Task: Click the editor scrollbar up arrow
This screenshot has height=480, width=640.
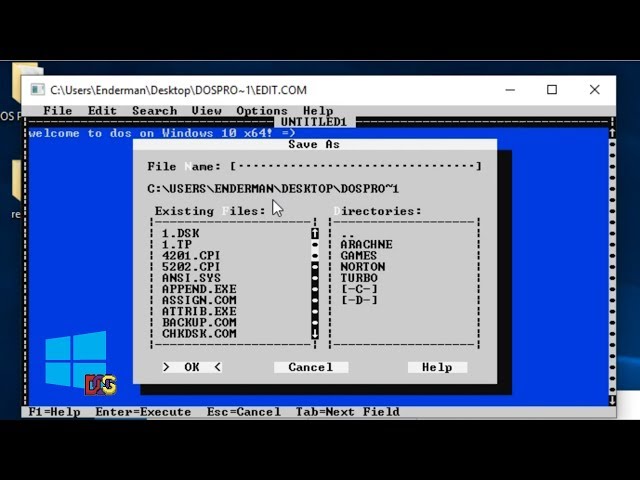Action: tap(612, 133)
